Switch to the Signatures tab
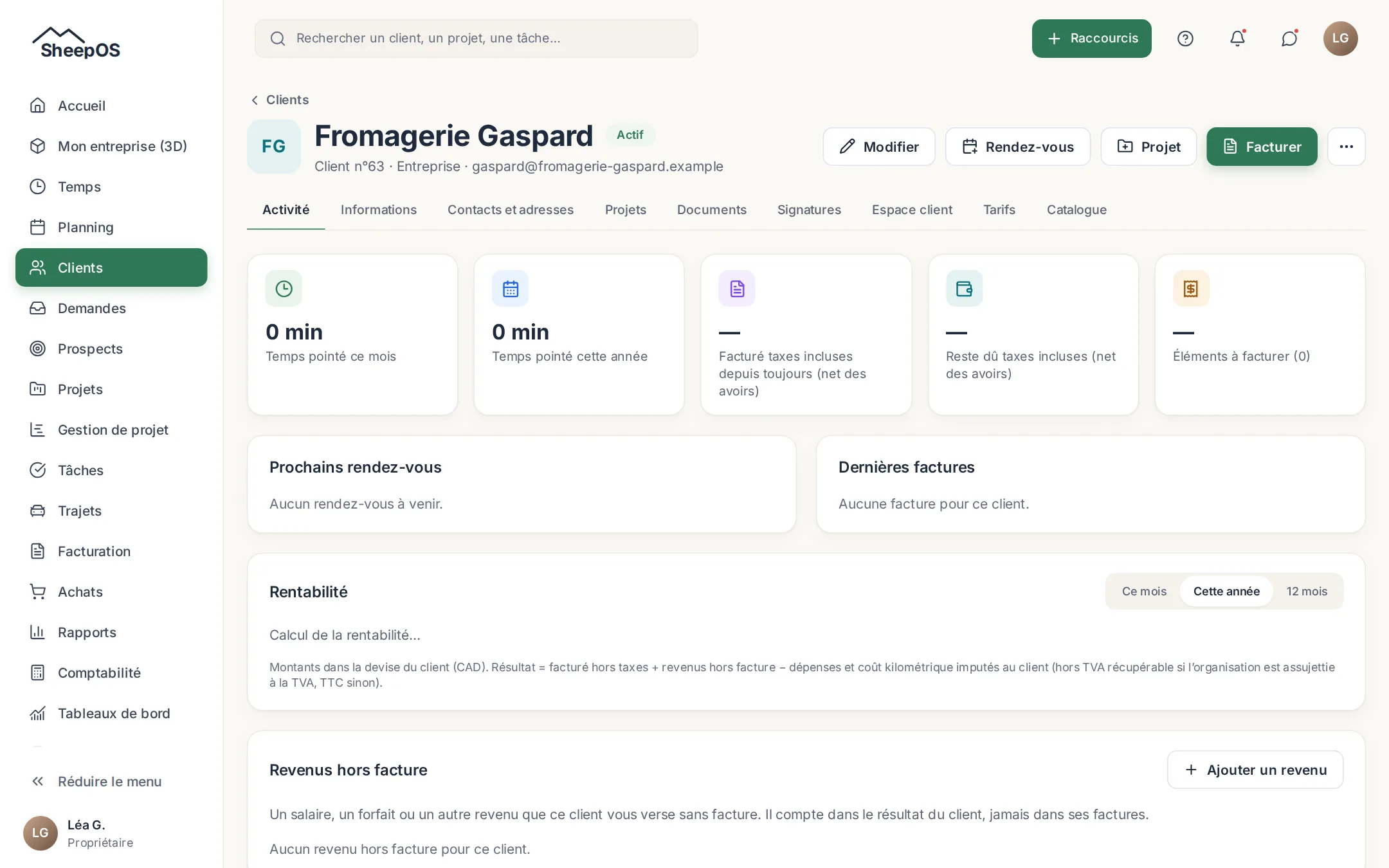 (x=809, y=210)
